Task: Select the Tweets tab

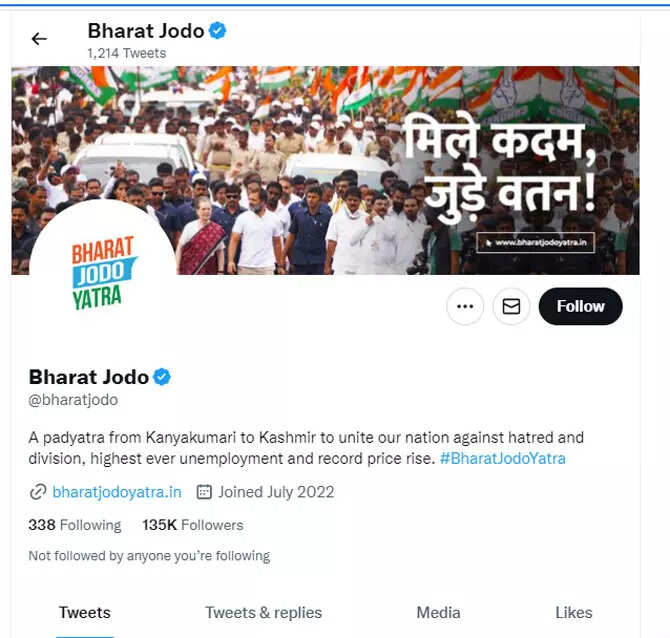Action: [85, 613]
